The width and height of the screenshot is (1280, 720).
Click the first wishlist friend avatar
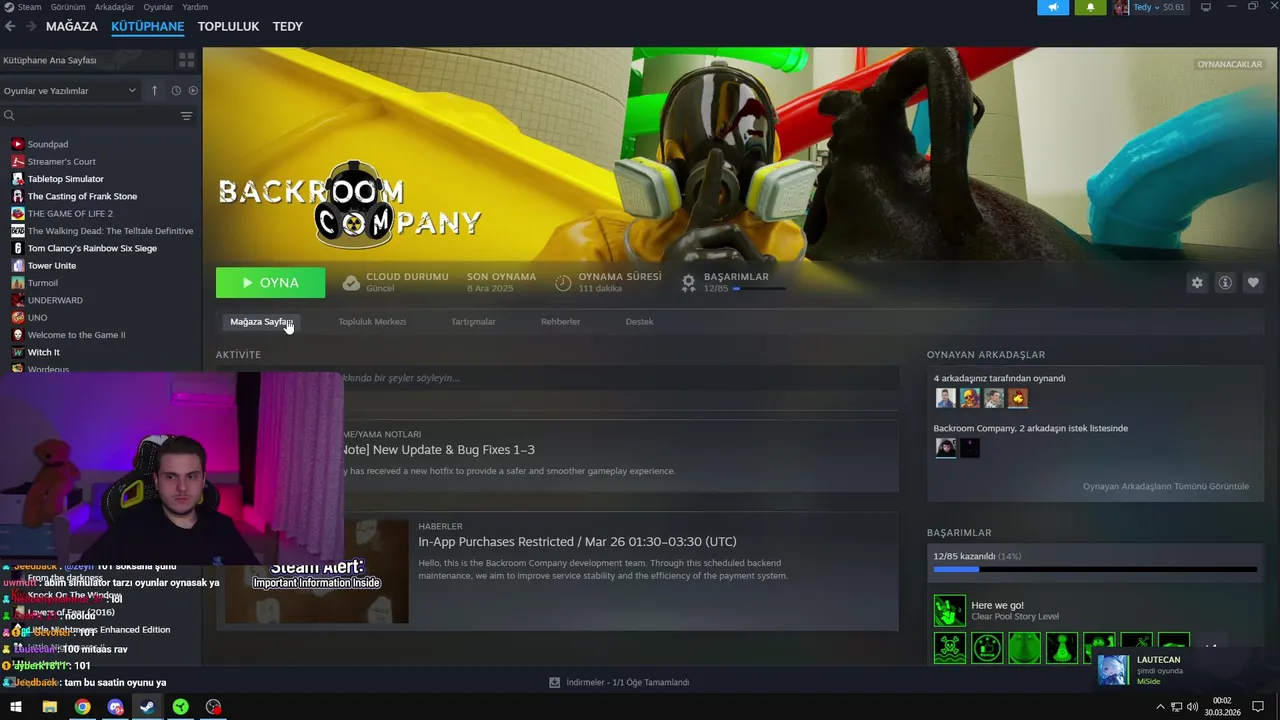click(945, 448)
